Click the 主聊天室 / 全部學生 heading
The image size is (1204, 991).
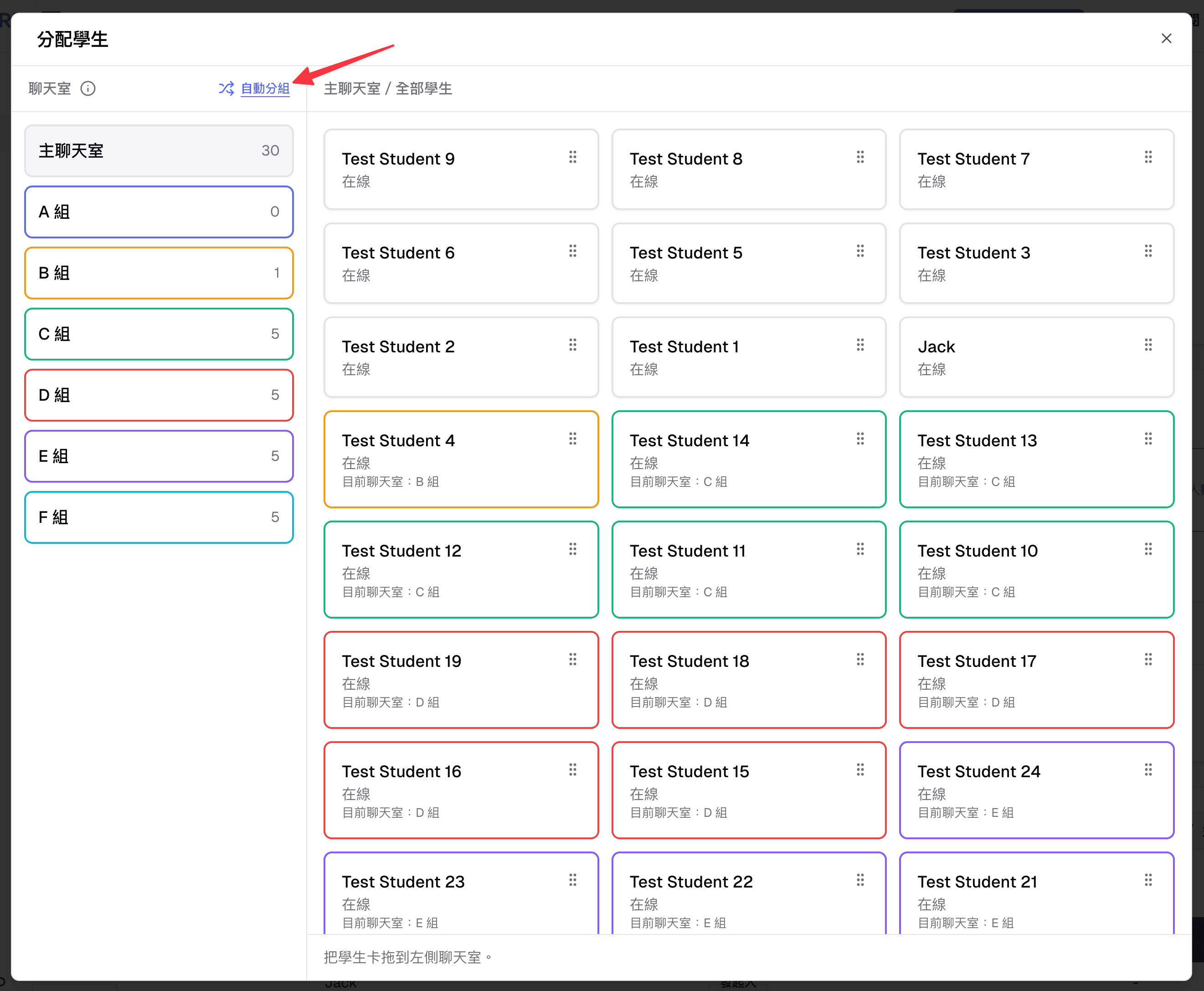tap(388, 88)
